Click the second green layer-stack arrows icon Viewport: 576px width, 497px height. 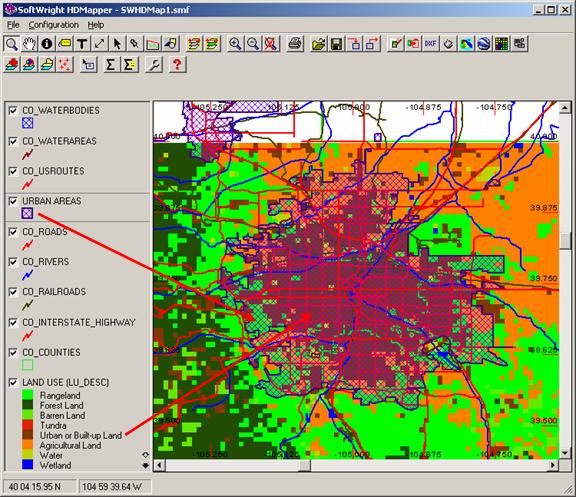pos(212,44)
